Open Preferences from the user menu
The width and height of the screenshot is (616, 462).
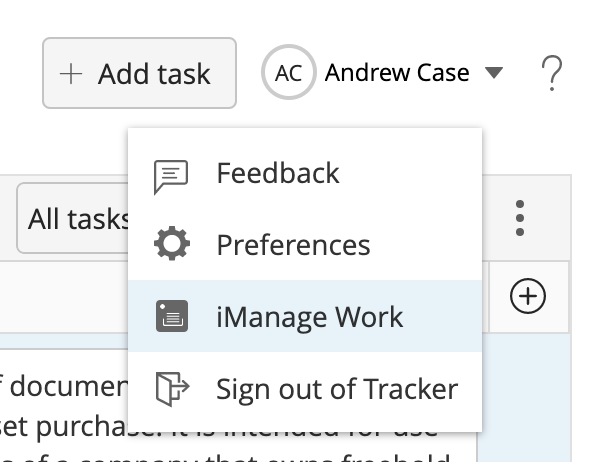pos(293,245)
